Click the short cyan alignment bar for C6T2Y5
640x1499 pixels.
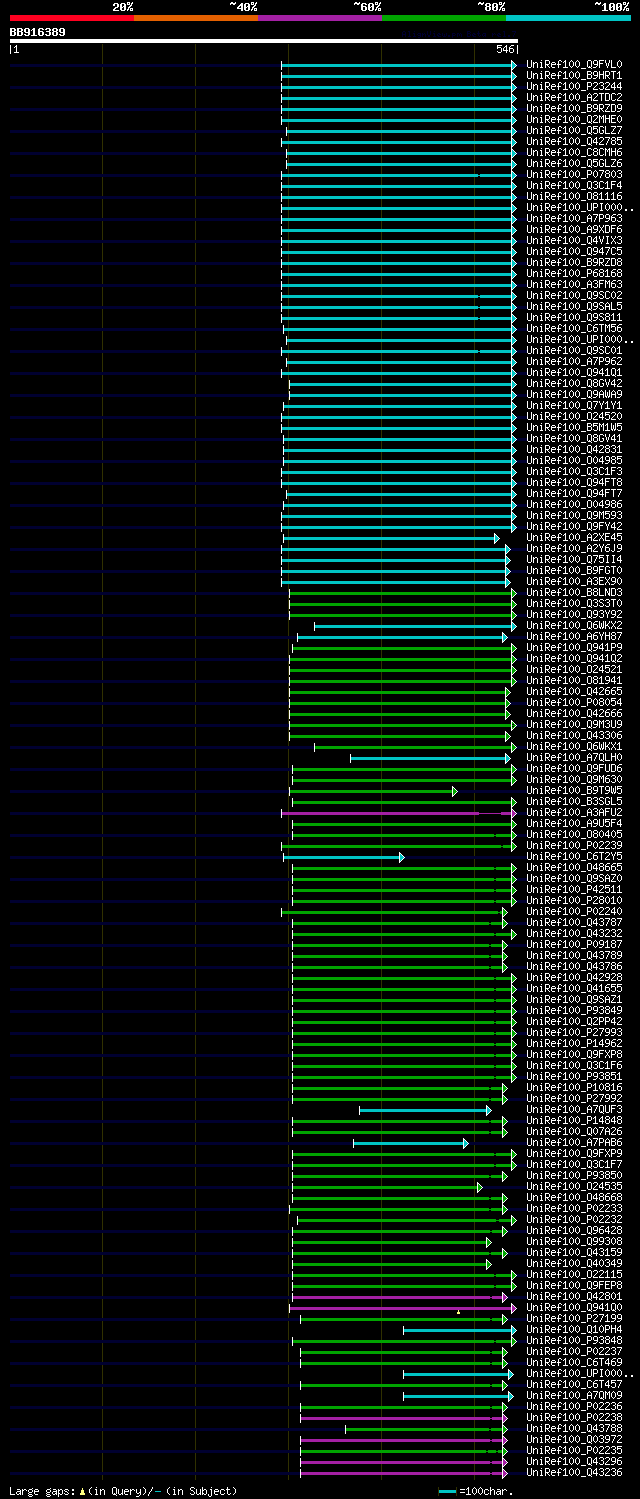(x=343, y=857)
